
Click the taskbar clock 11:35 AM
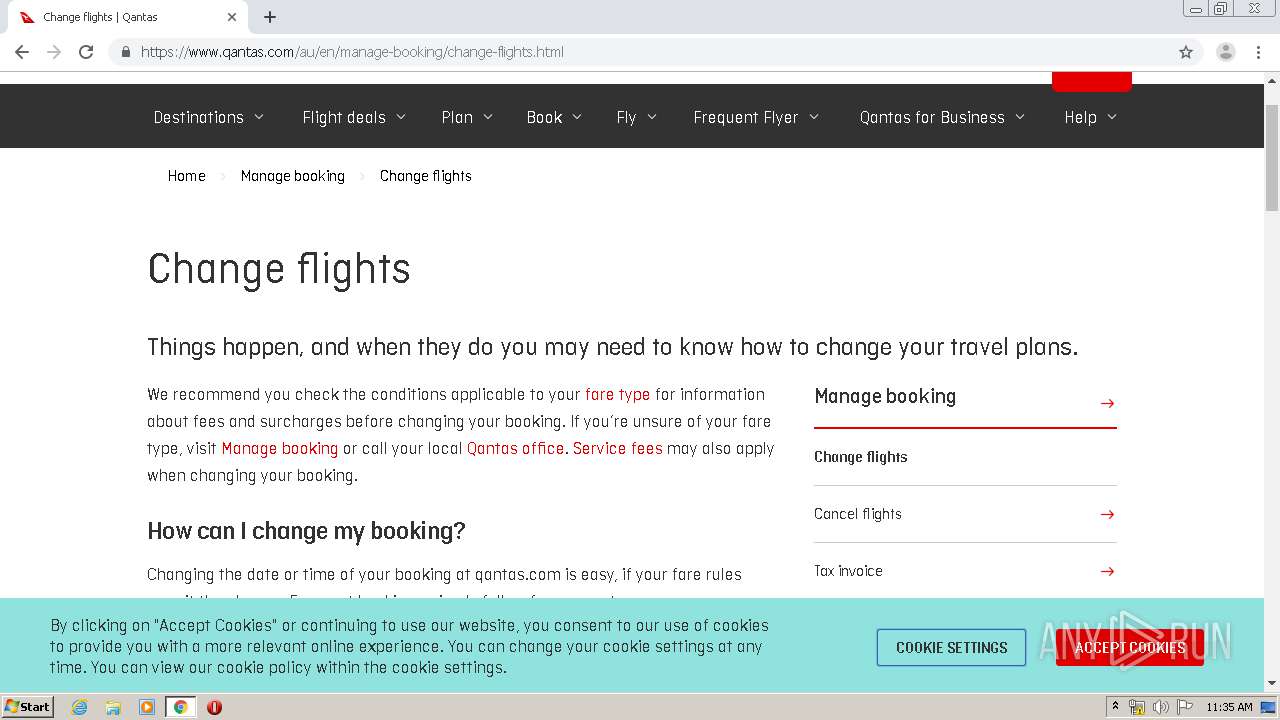1229,707
